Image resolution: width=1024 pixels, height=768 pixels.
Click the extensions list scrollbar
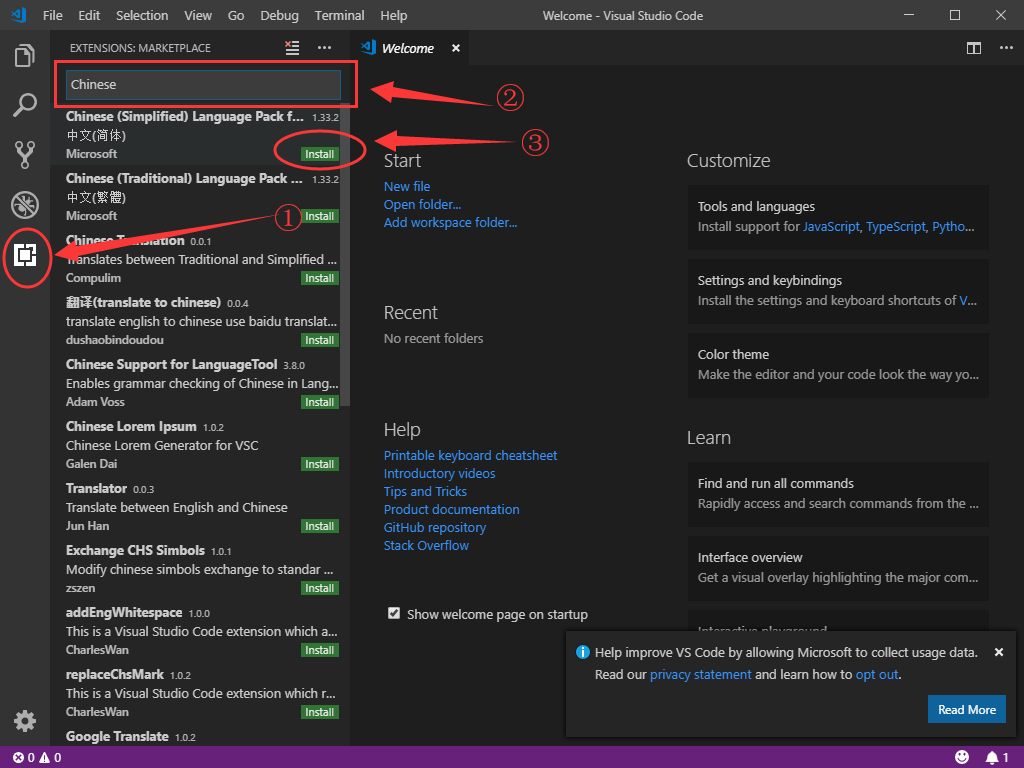(345, 250)
